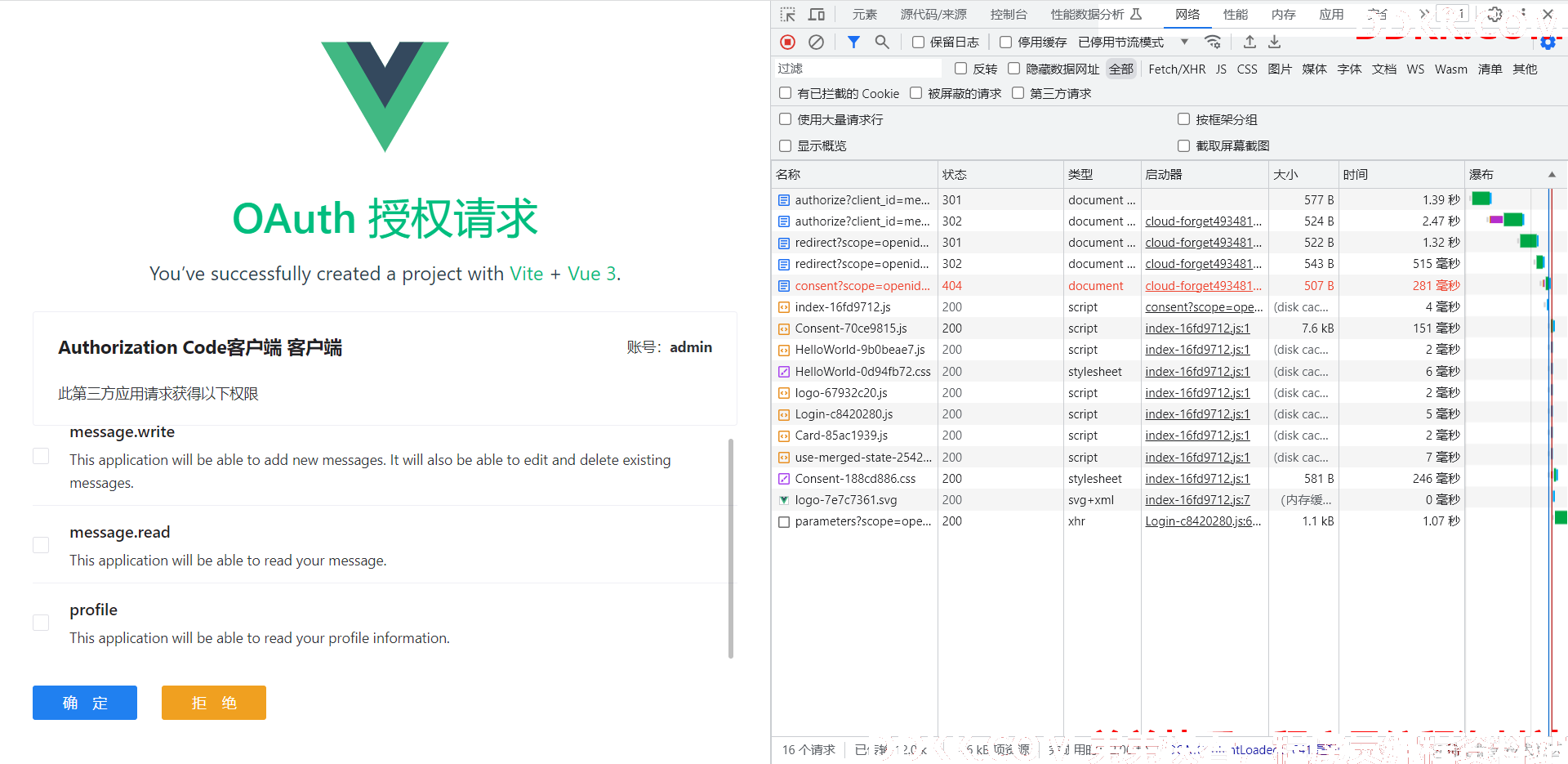
Task: Open the network search magnifier
Action: (x=882, y=42)
